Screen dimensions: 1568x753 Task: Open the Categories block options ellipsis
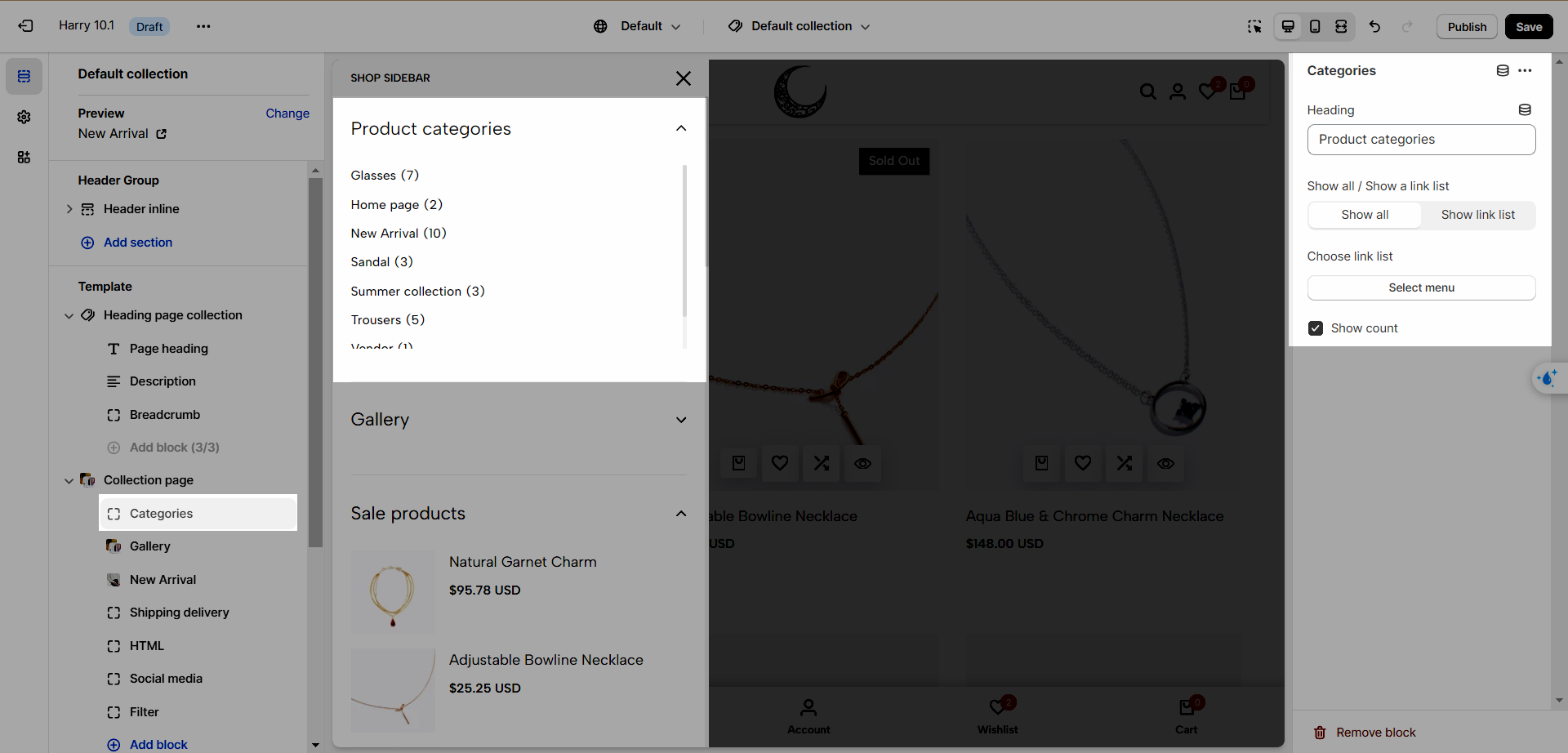1525,70
